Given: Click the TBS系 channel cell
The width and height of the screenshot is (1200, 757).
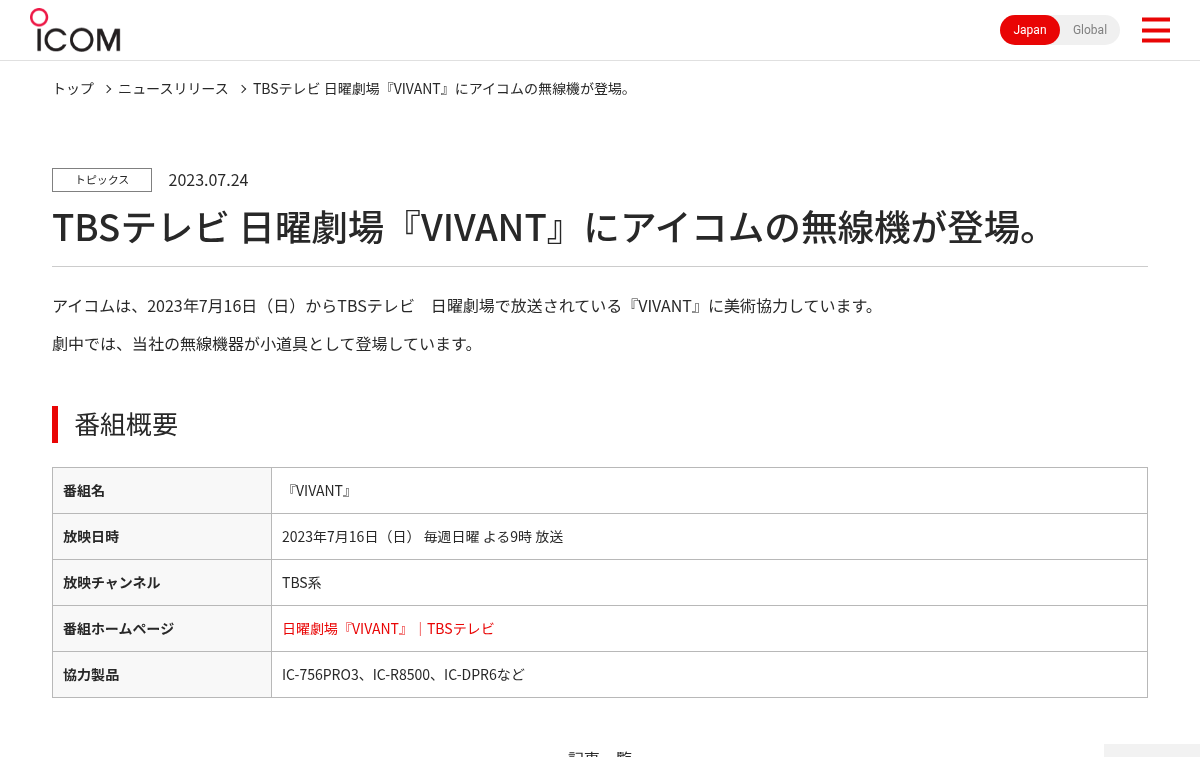Looking at the screenshot, I should (709, 583).
